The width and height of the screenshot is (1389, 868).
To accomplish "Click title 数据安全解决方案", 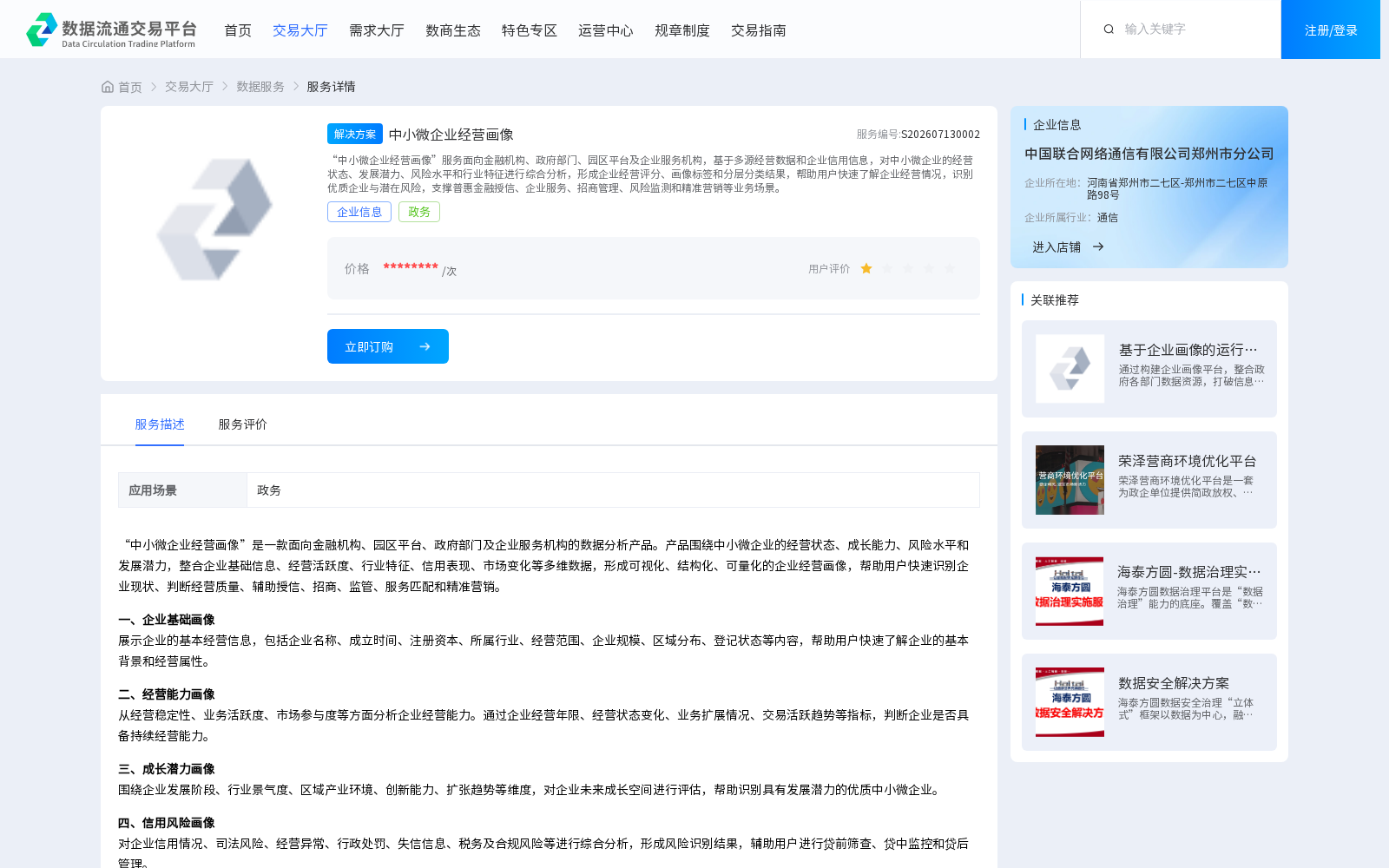I will tap(1174, 683).
